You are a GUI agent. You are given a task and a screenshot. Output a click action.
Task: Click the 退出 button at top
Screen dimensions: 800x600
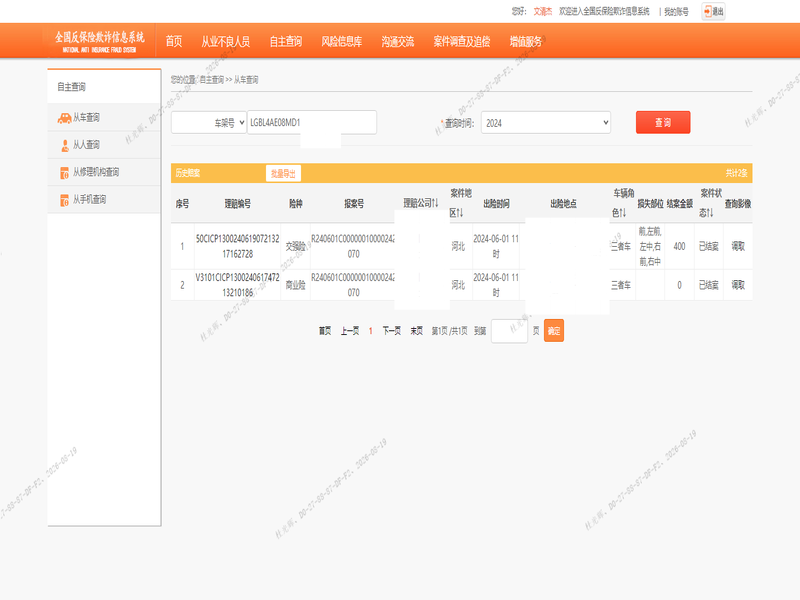tap(713, 11)
